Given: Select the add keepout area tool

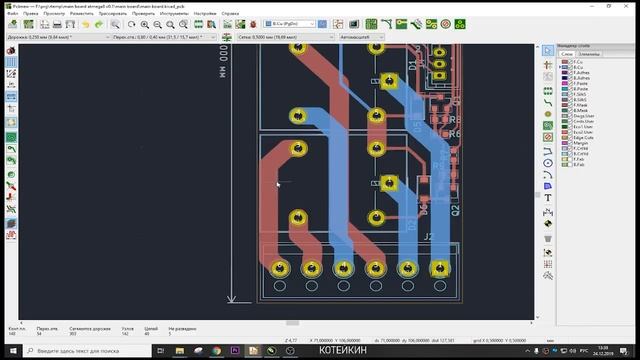Looking at the screenshot, I should [x=548, y=137].
